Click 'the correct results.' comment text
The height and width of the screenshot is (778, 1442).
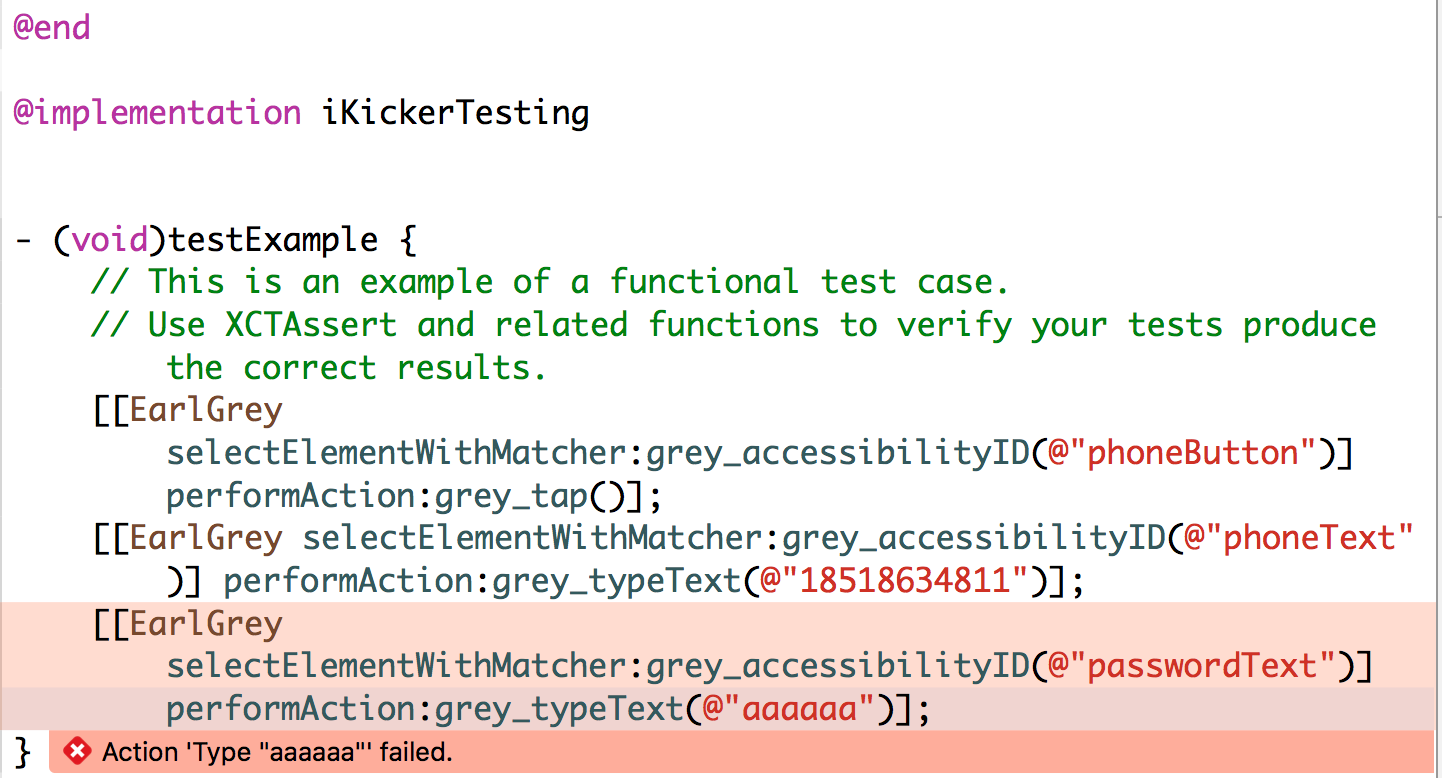click(x=357, y=368)
